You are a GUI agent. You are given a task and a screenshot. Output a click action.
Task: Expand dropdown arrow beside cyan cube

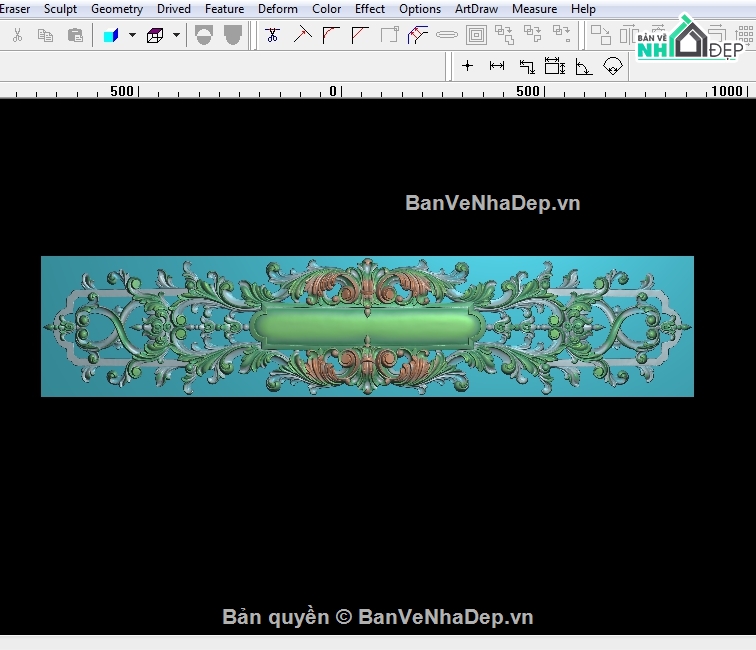coord(132,35)
